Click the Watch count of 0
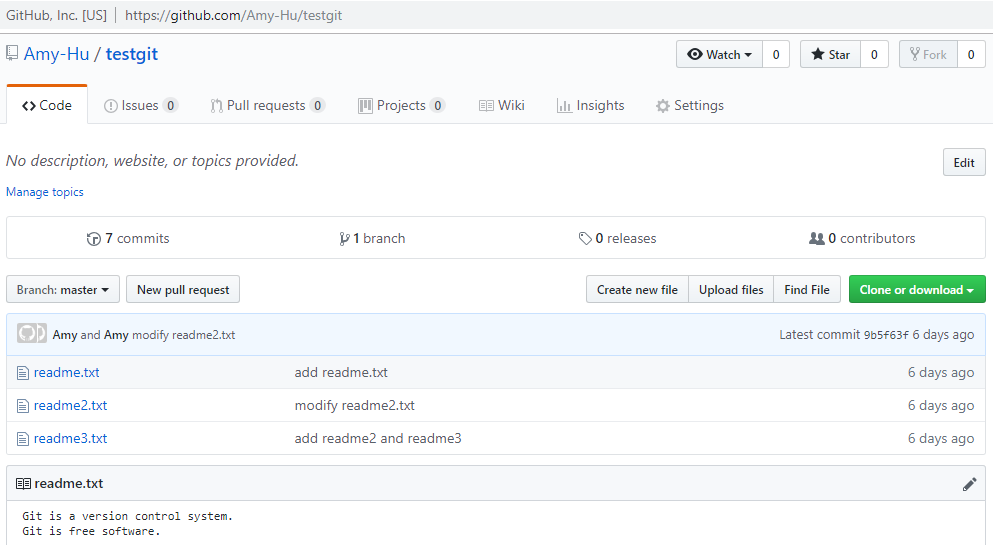 point(776,54)
